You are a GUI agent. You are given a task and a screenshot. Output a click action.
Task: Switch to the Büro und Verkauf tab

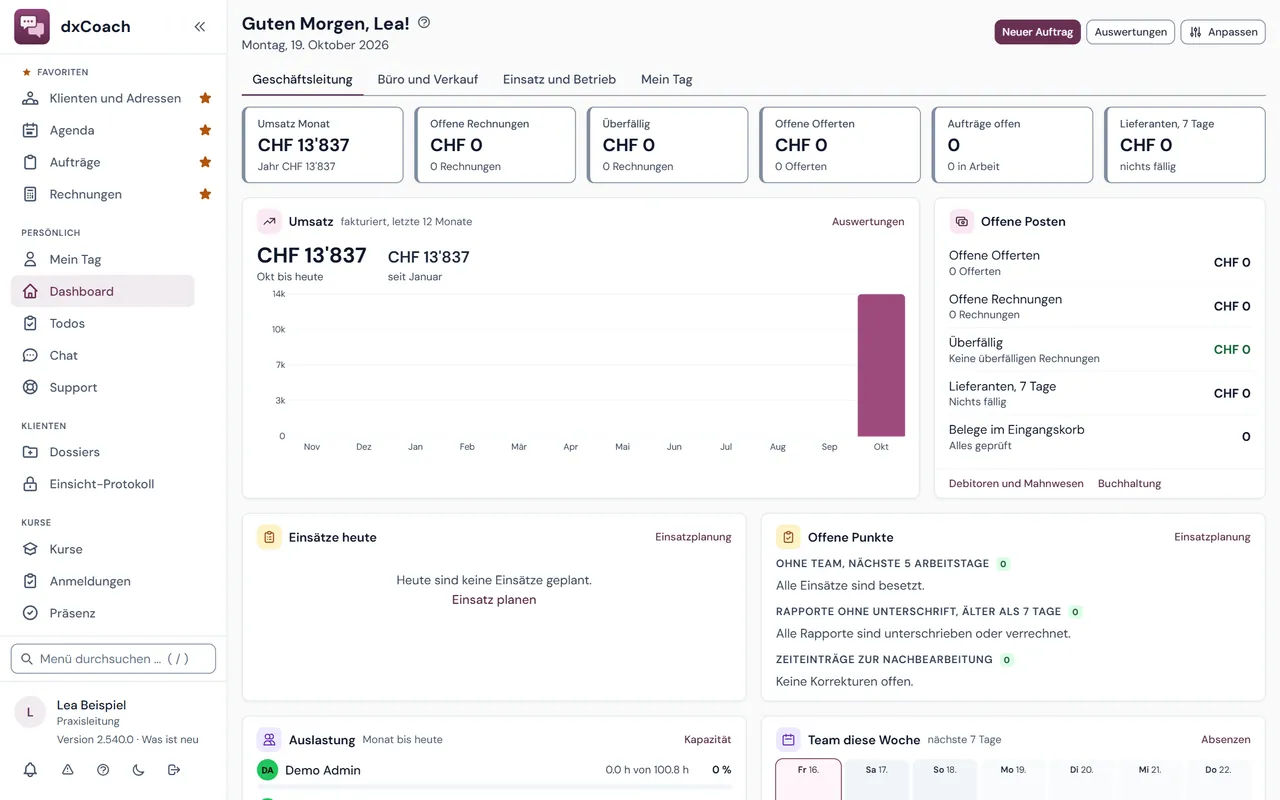point(428,79)
